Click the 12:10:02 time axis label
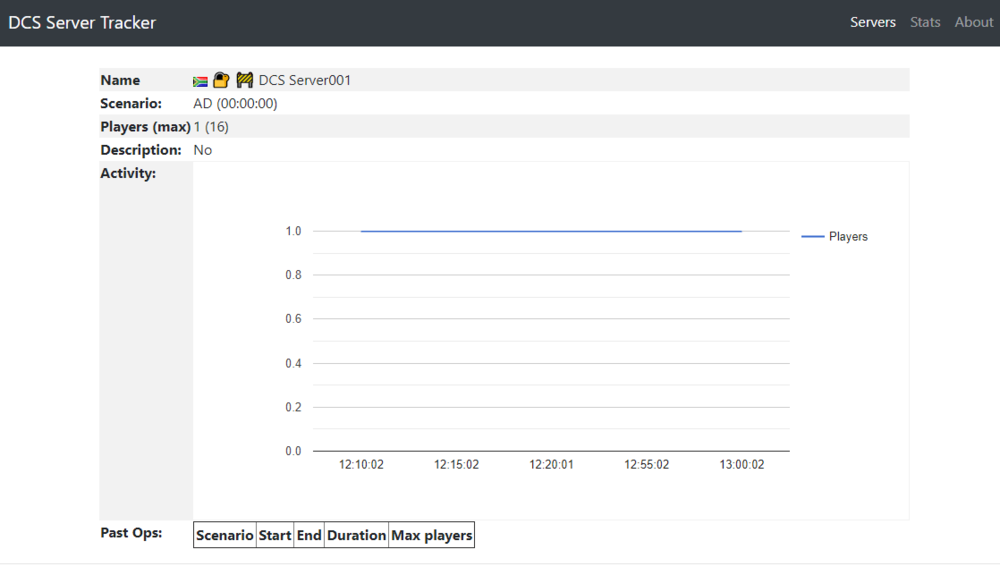Viewport: 1000px width, 575px height. (361, 465)
